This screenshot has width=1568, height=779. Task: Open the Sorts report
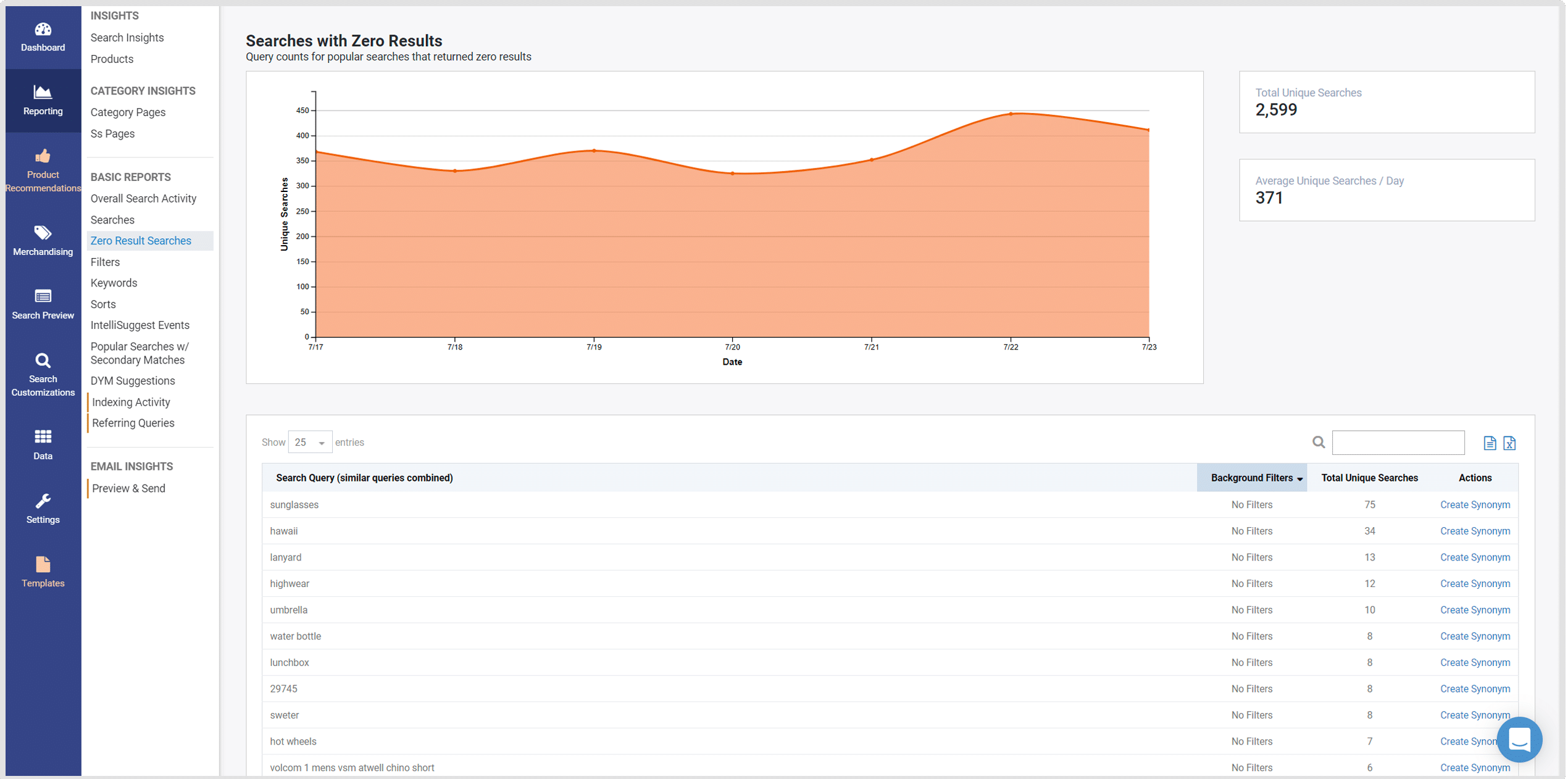pyautogui.click(x=103, y=304)
